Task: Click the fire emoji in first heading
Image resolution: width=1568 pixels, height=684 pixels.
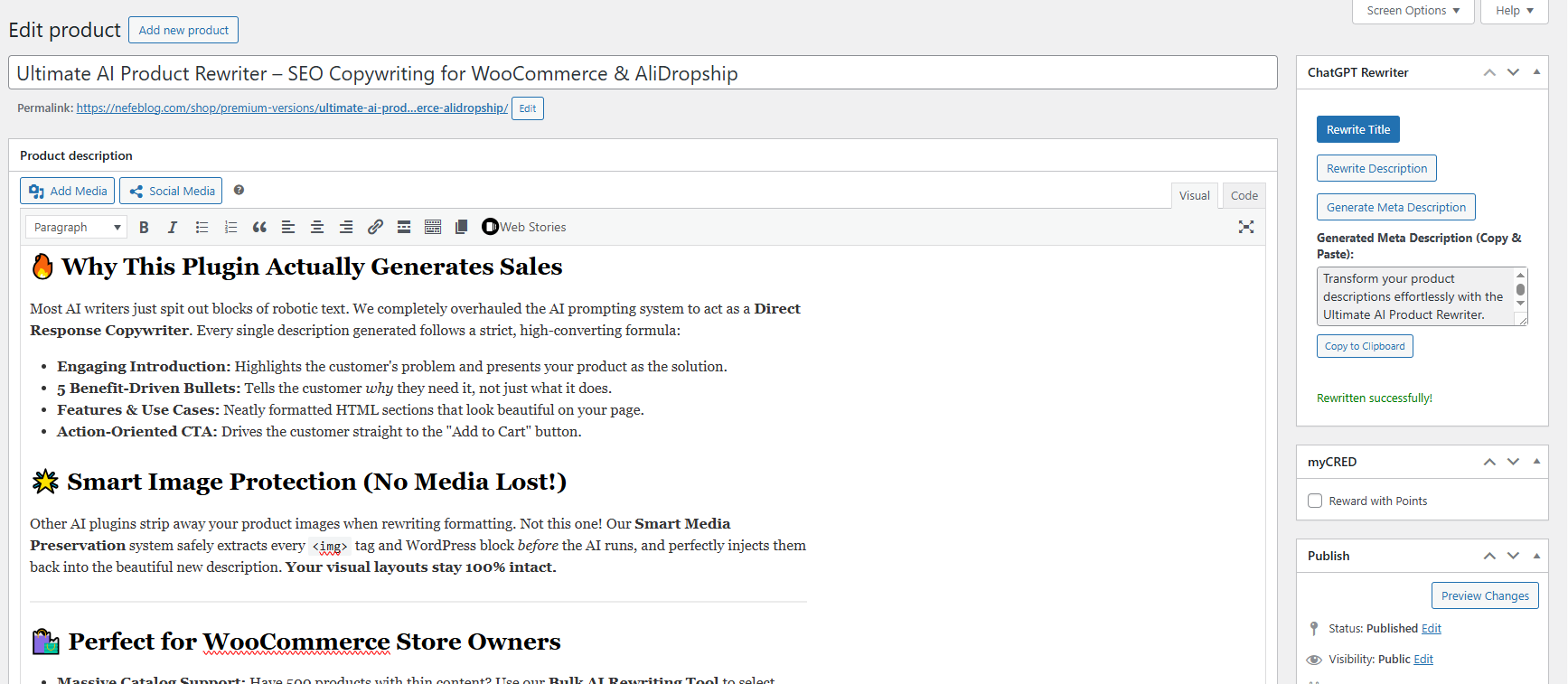Action: 42,267
